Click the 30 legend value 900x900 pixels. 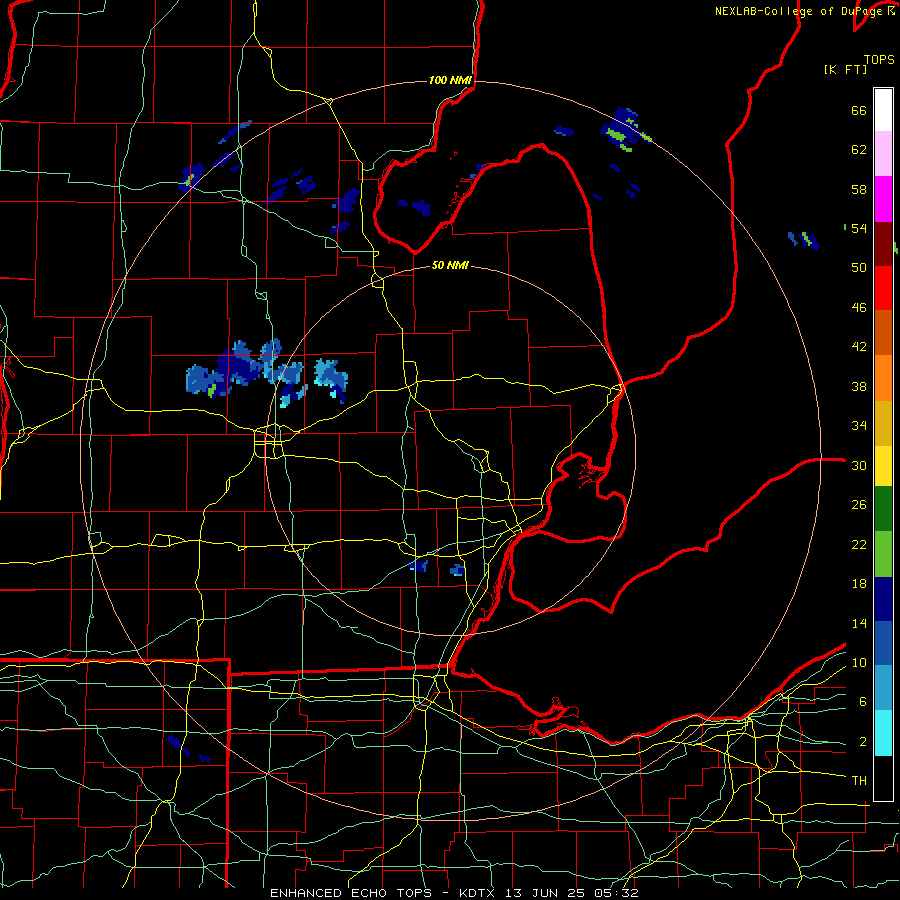859,465
